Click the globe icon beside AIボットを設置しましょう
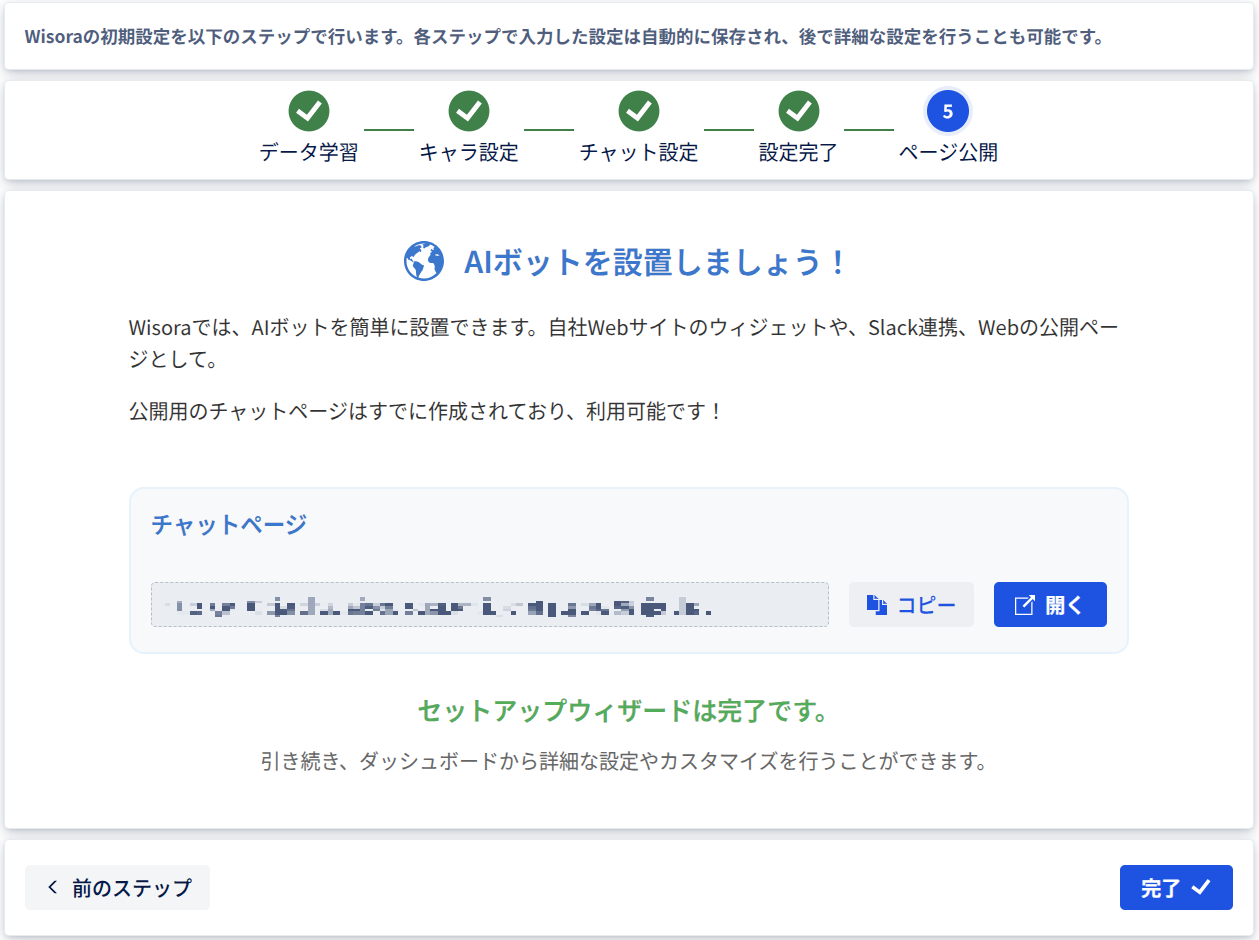1259x940 pixels. pos(424,262)
